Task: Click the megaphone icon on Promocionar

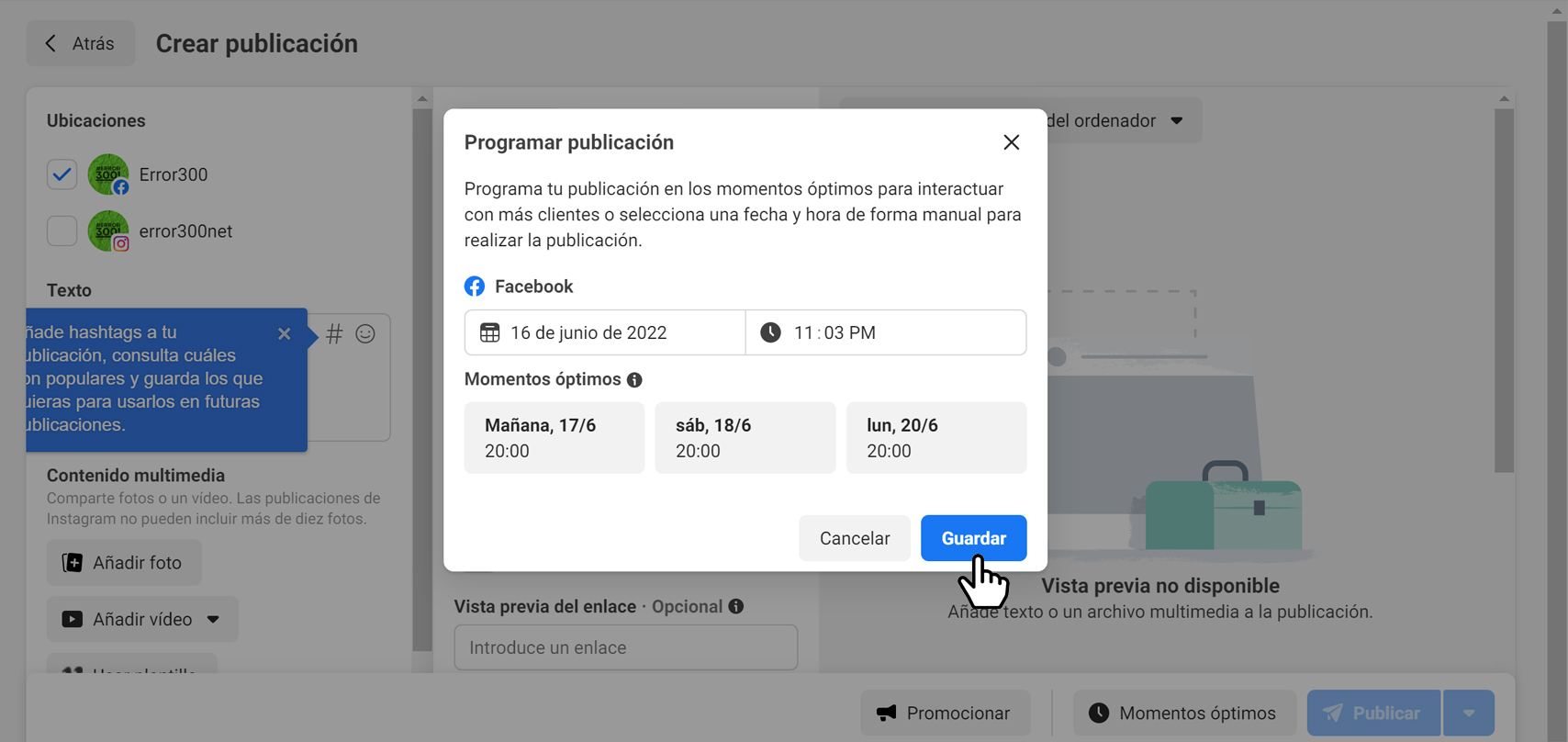Action: coord(886,713)
